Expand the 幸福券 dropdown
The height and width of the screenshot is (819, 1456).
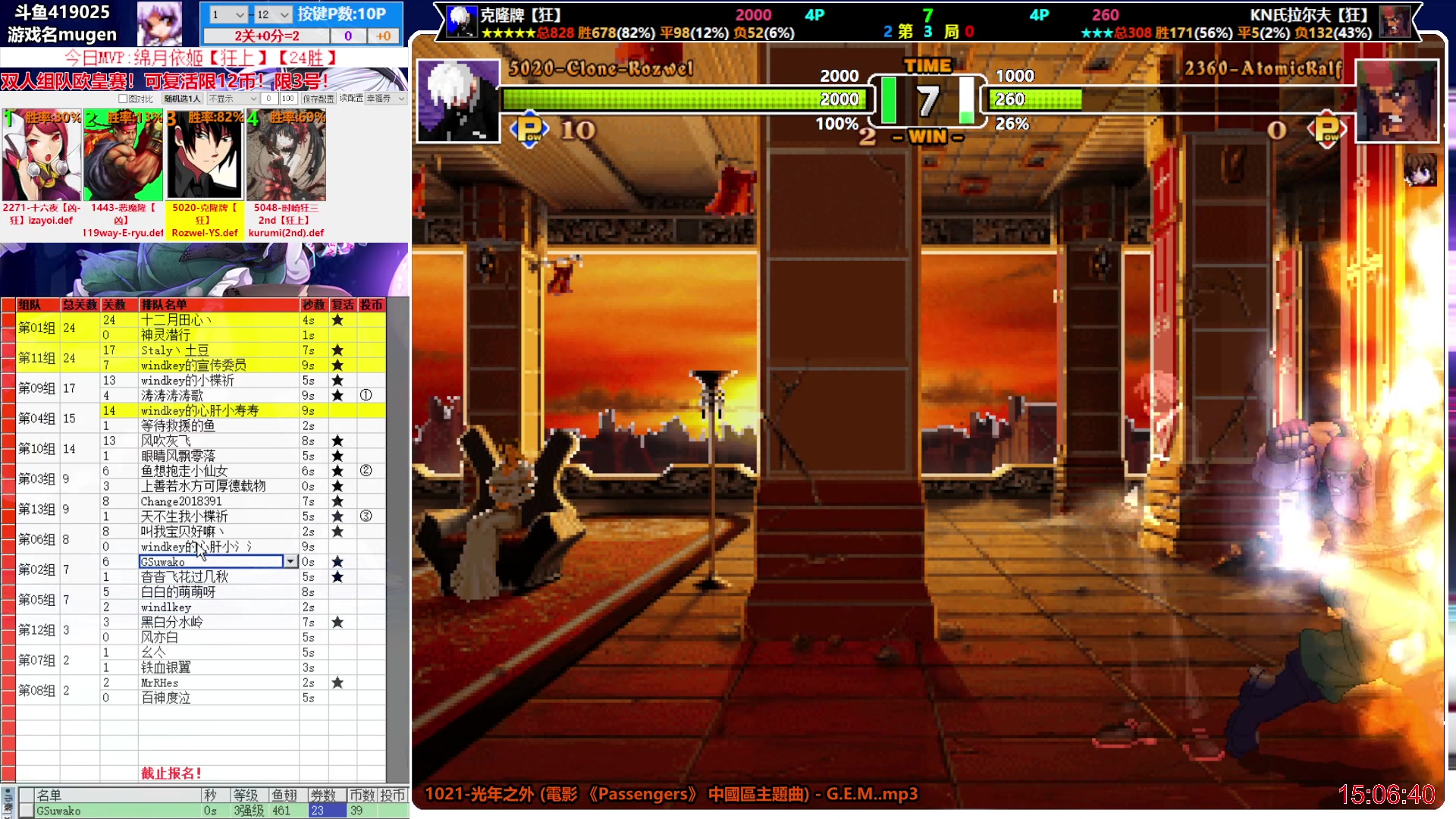pos(386,99)
